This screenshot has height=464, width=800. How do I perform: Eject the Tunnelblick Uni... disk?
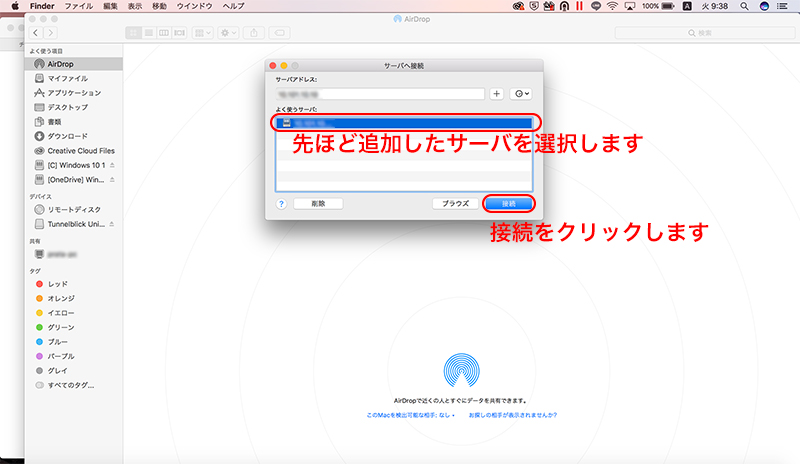[x=112, y=224]
